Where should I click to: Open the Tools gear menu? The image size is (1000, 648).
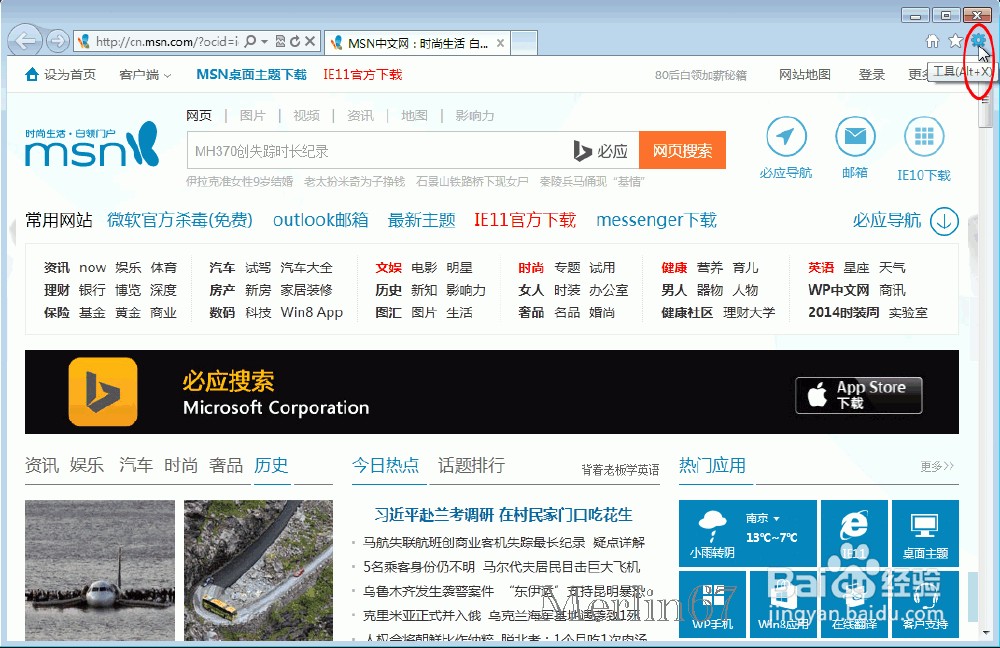(978, 41)
